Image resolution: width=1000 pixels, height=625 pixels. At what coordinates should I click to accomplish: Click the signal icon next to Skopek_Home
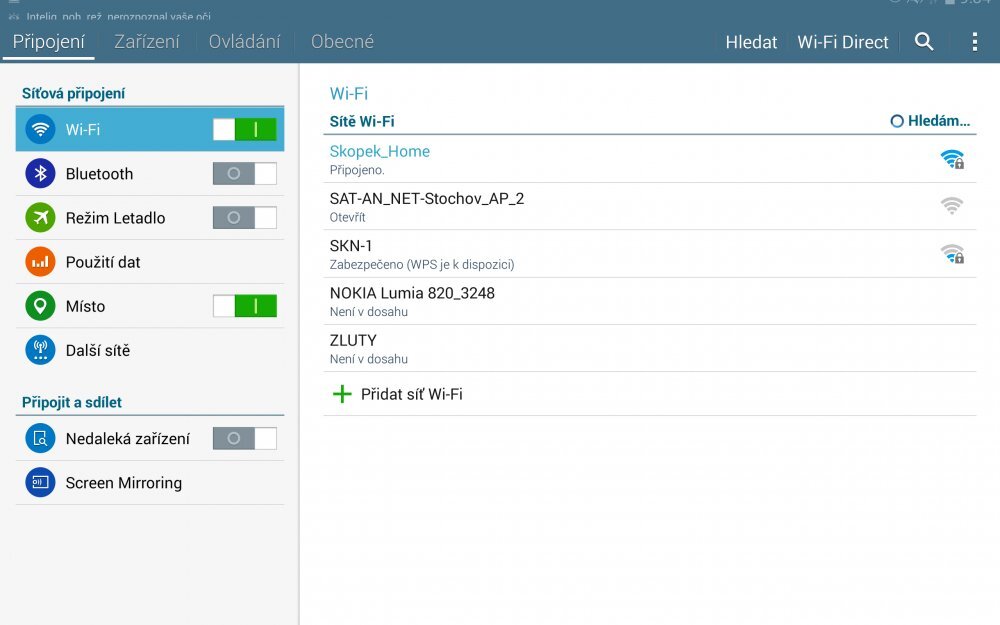pyautogui.click(x=953, y=158)
